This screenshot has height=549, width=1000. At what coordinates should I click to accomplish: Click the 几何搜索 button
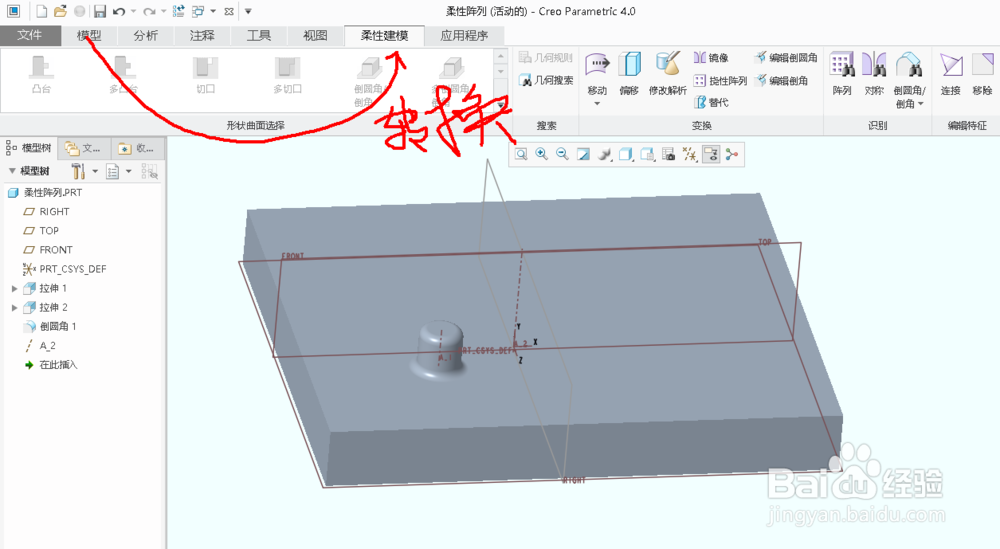coord(546,80)
